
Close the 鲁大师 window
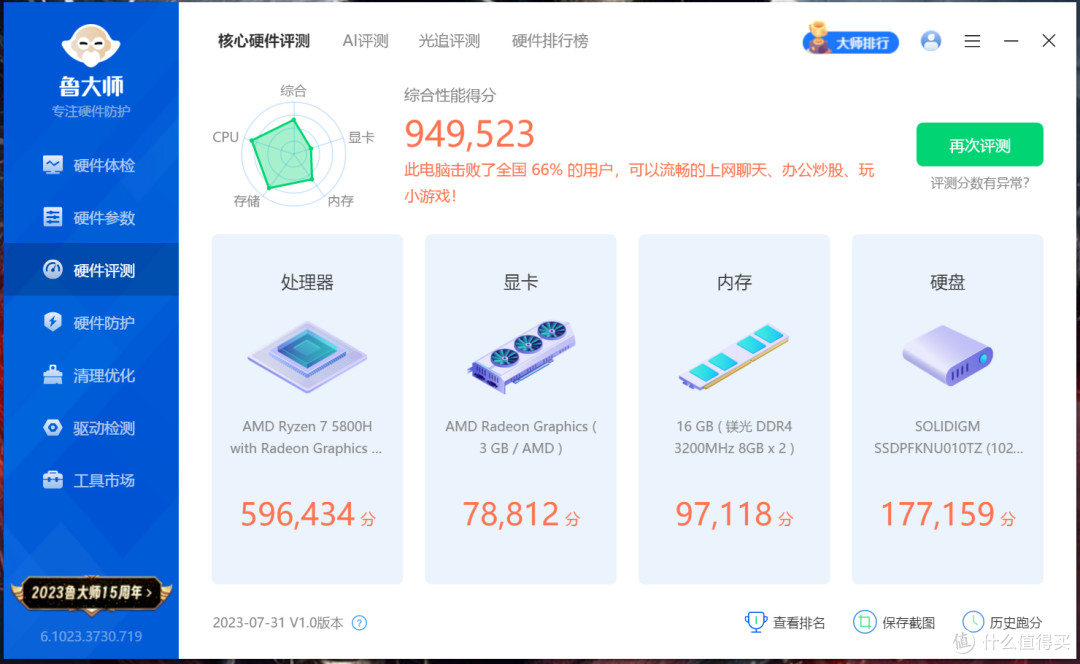pyautogui.click(x=1048, y=41)
